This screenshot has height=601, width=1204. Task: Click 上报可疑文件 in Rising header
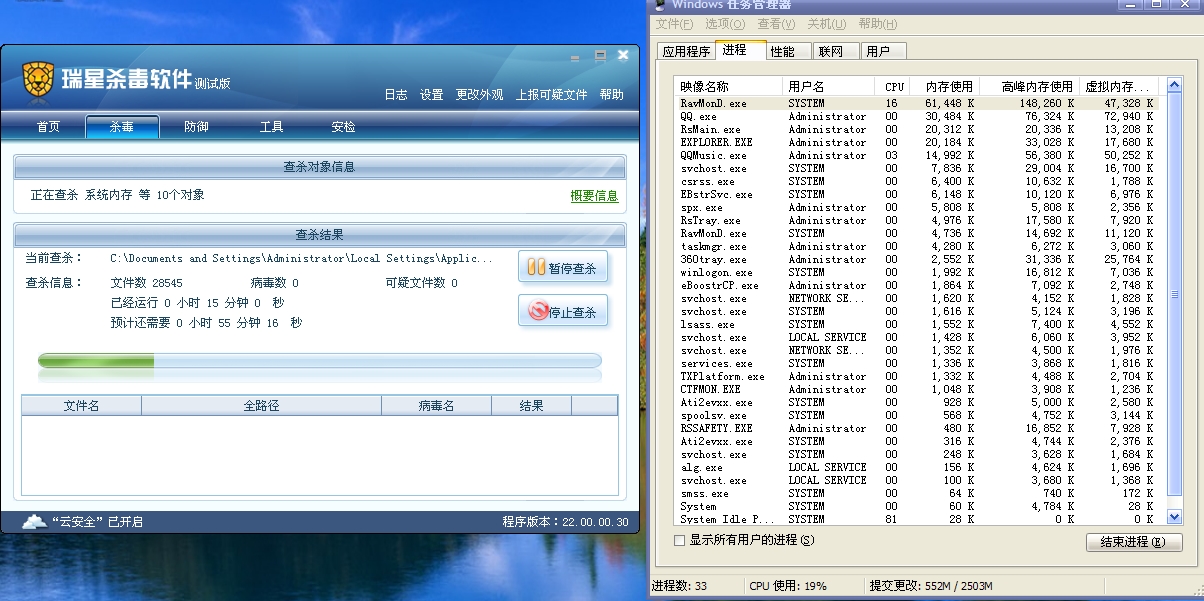(x=552, y=95)
